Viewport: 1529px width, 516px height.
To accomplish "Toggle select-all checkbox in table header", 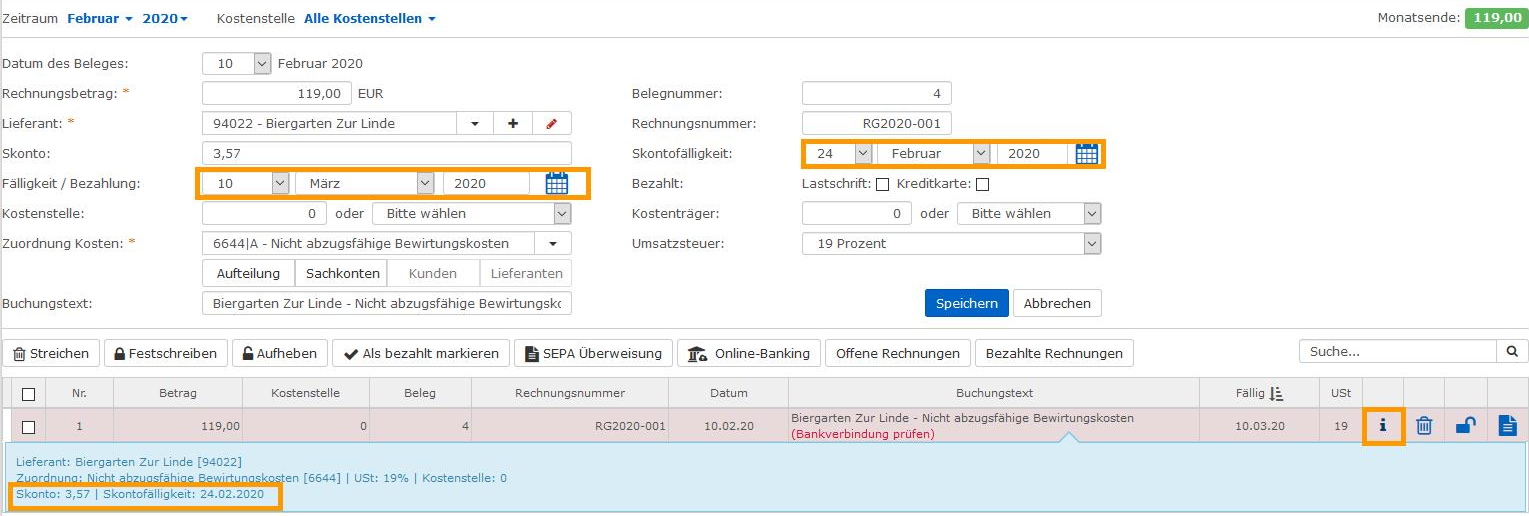I will pos(28,394).
